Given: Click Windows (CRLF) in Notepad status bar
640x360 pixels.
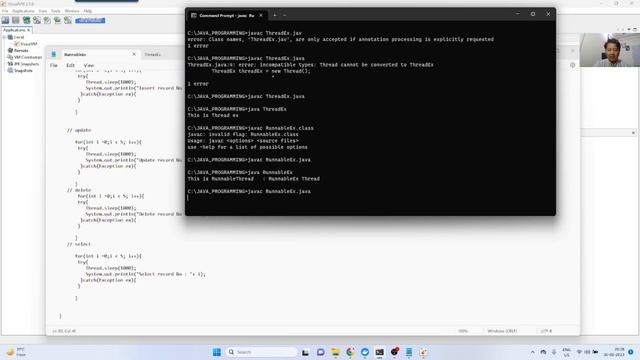Looking at the screenshot, I should (x=502, y=331).
